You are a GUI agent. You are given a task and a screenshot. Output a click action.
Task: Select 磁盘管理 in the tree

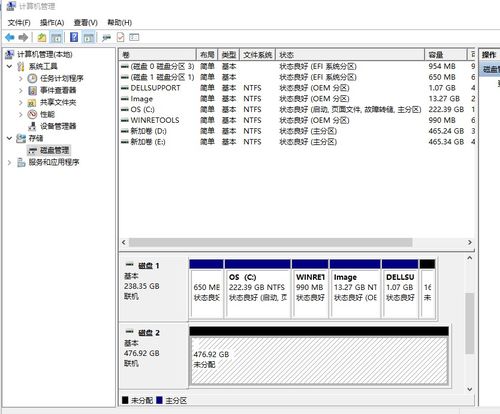[55, 150]
